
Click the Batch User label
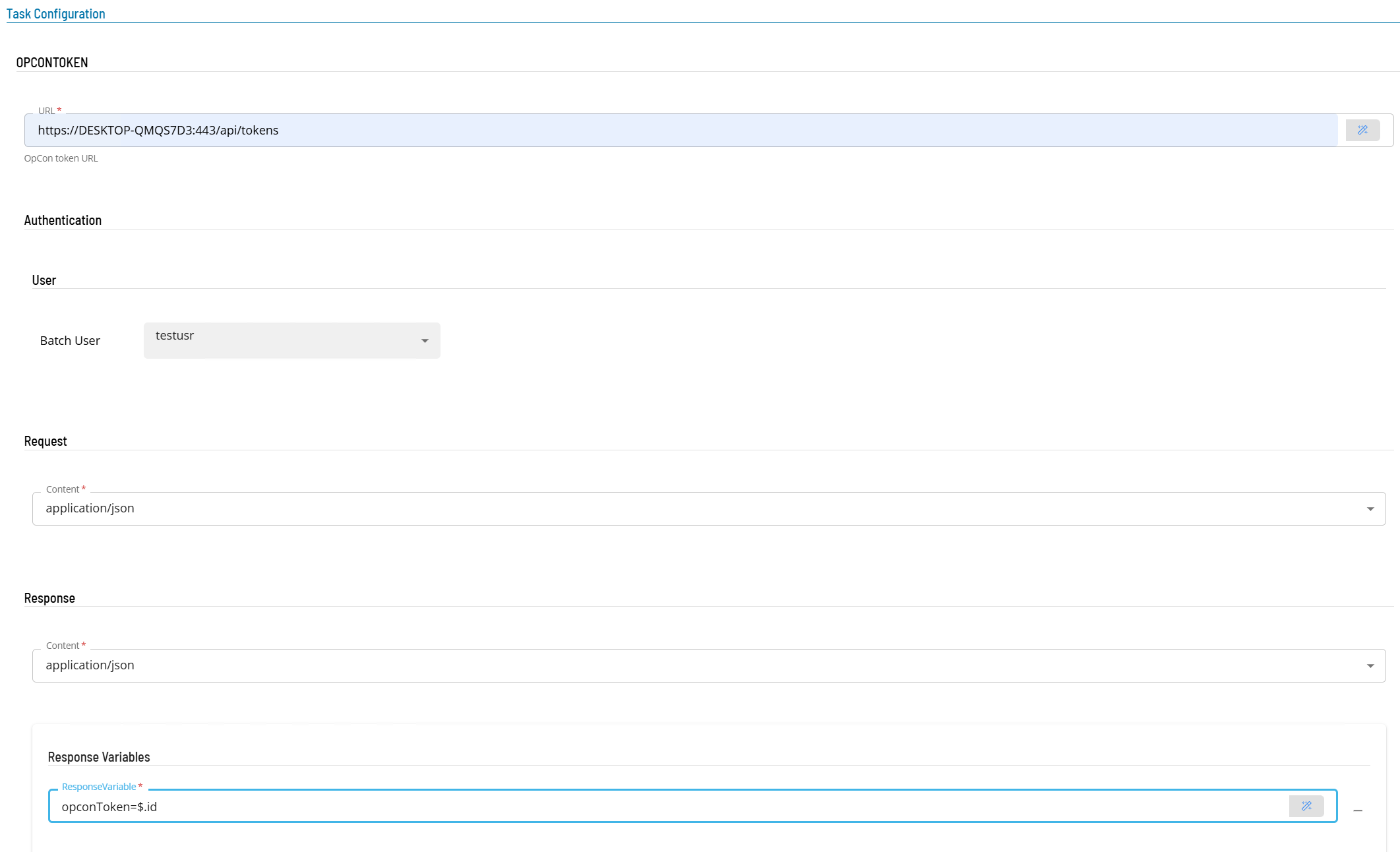(70, 341)
